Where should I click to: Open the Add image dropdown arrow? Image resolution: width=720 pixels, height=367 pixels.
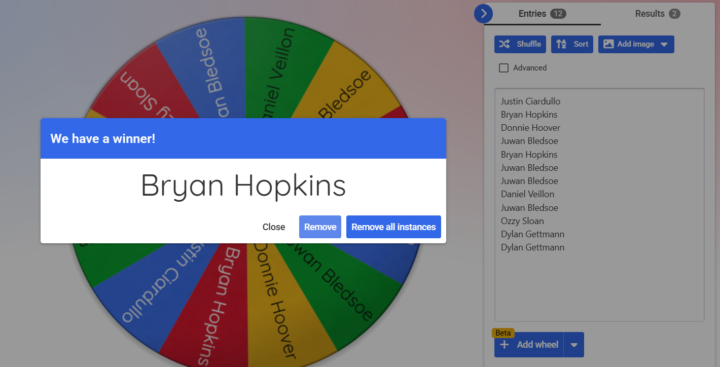click(x=664, y=45)
